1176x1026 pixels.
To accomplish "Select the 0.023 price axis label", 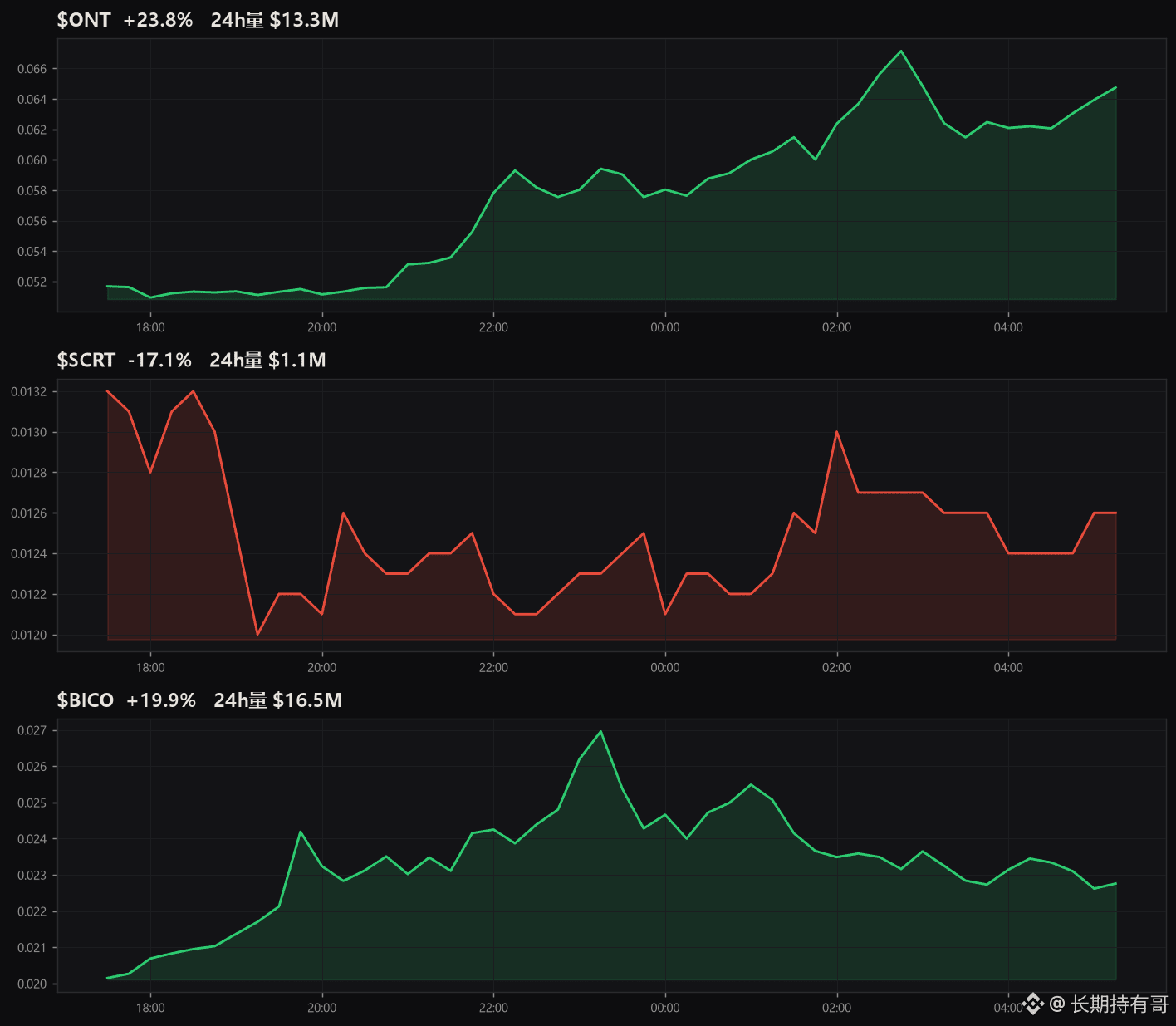I will point(32,876).
